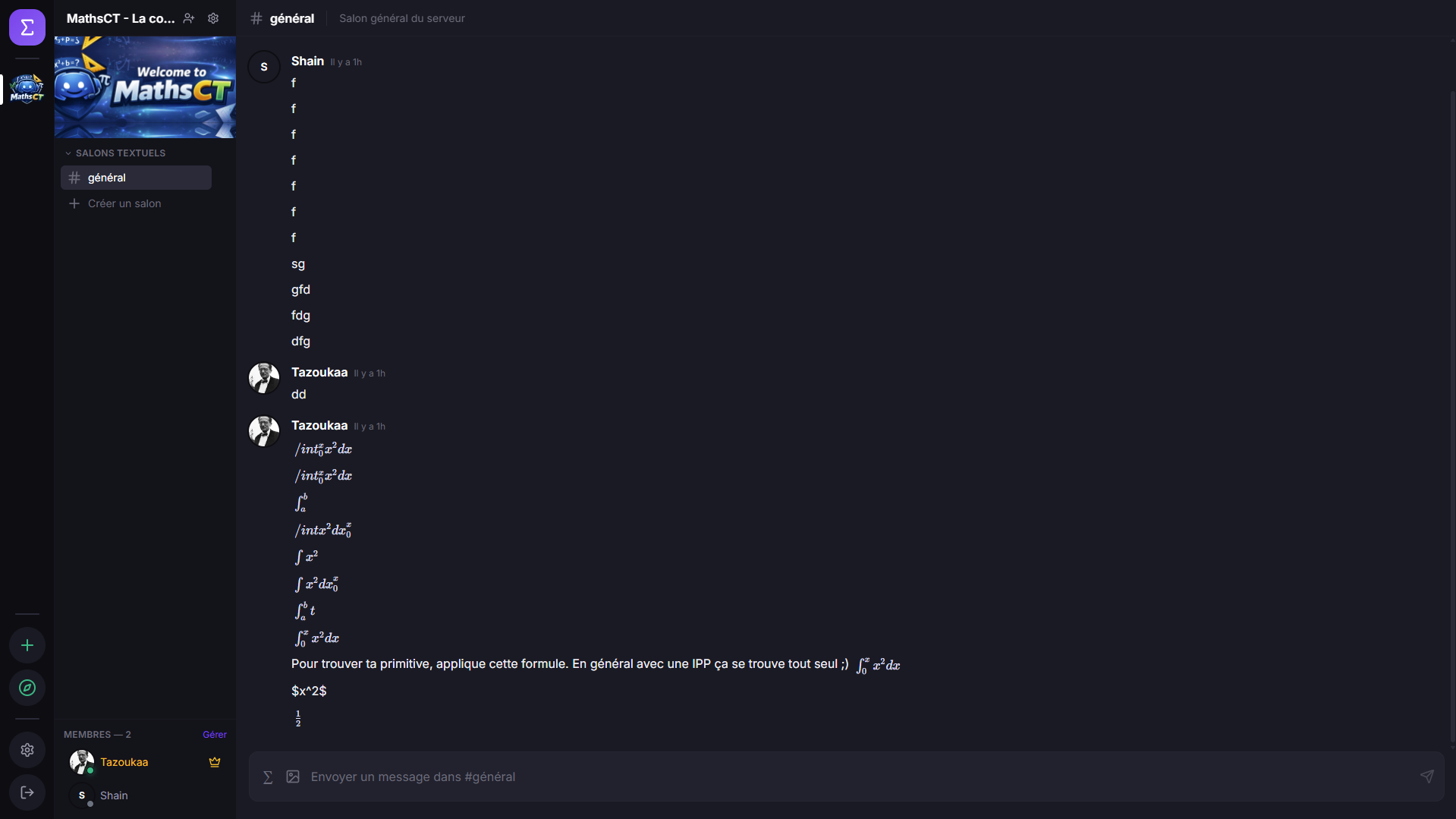Viewport: 1456px width, 819px height.
Task: Open user settings gear in left sidebar
Action: pos(27,750)
